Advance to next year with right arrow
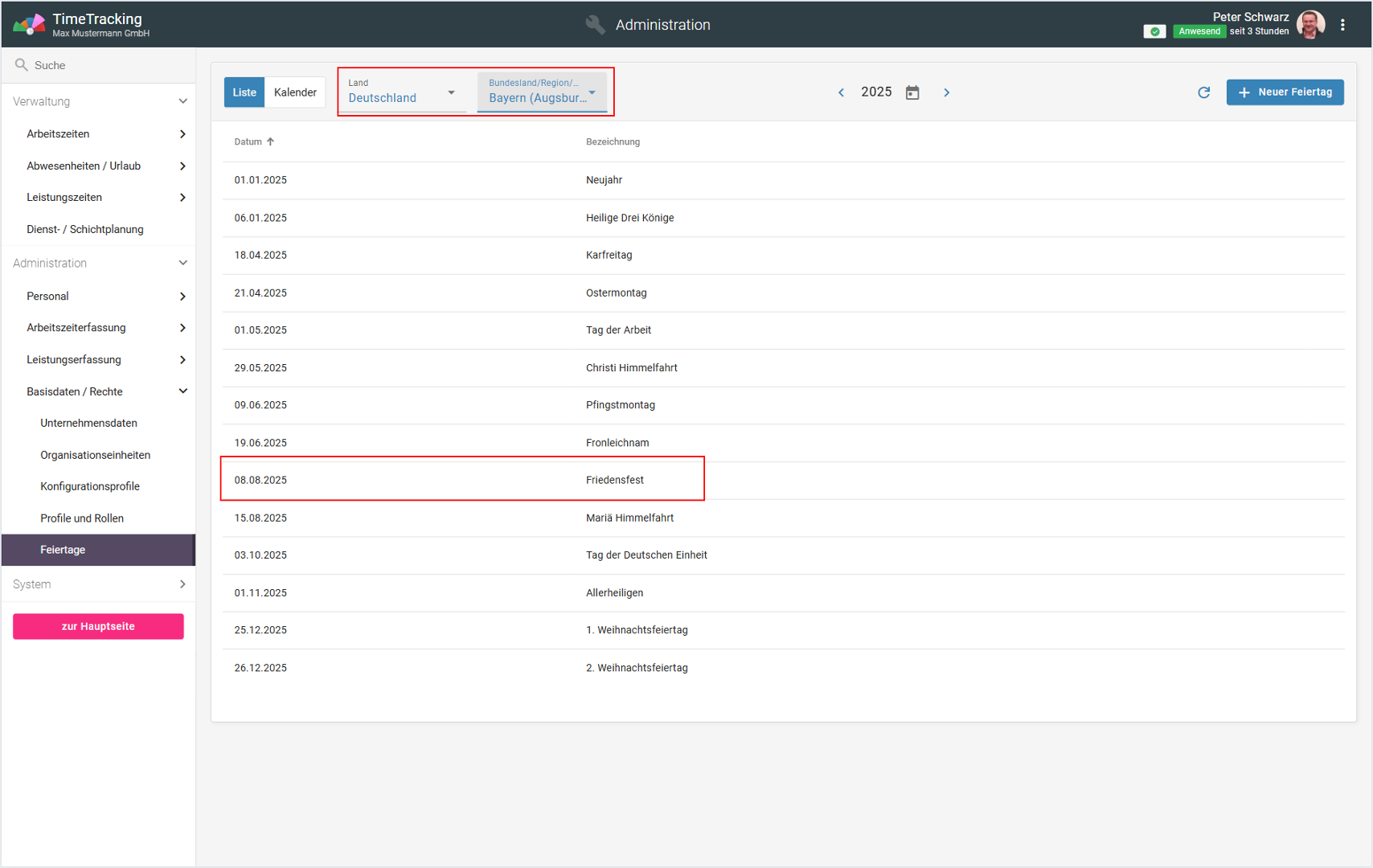 [x=947, y=92]
